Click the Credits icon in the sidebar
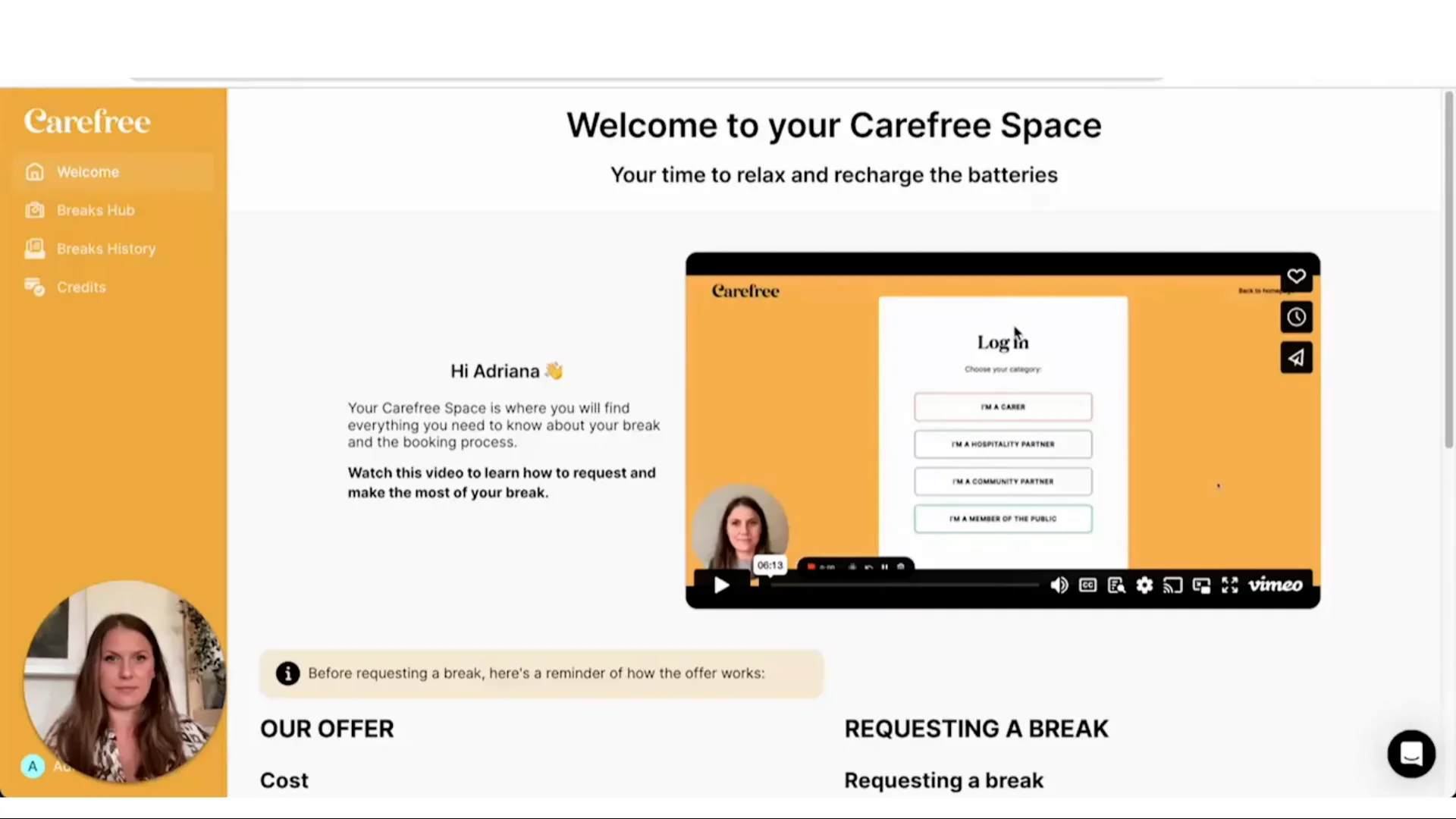1456x819 pixels. pos(35,287)
